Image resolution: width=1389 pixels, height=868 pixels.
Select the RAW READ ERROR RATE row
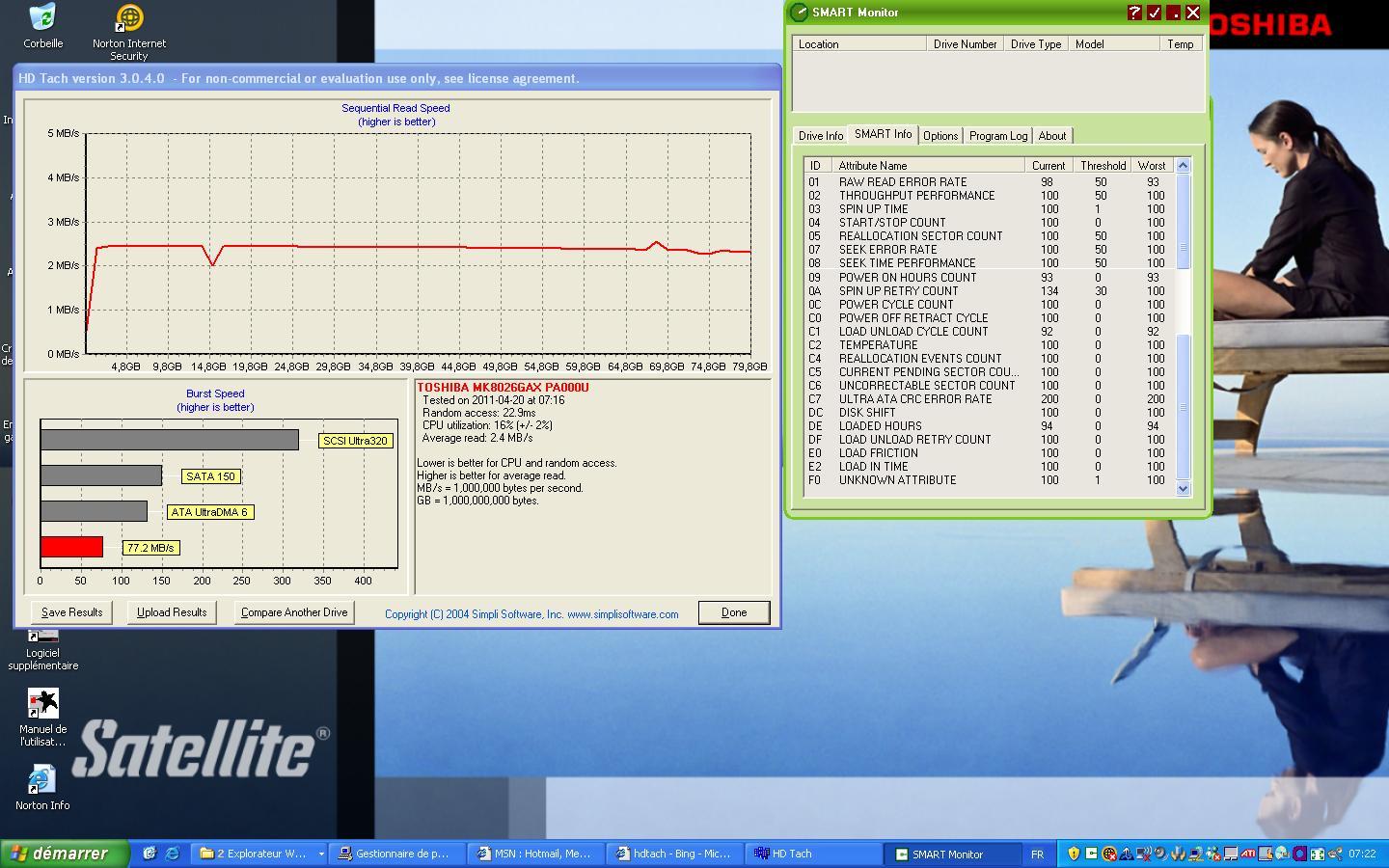pyautogui.click(x=990, y=182)
